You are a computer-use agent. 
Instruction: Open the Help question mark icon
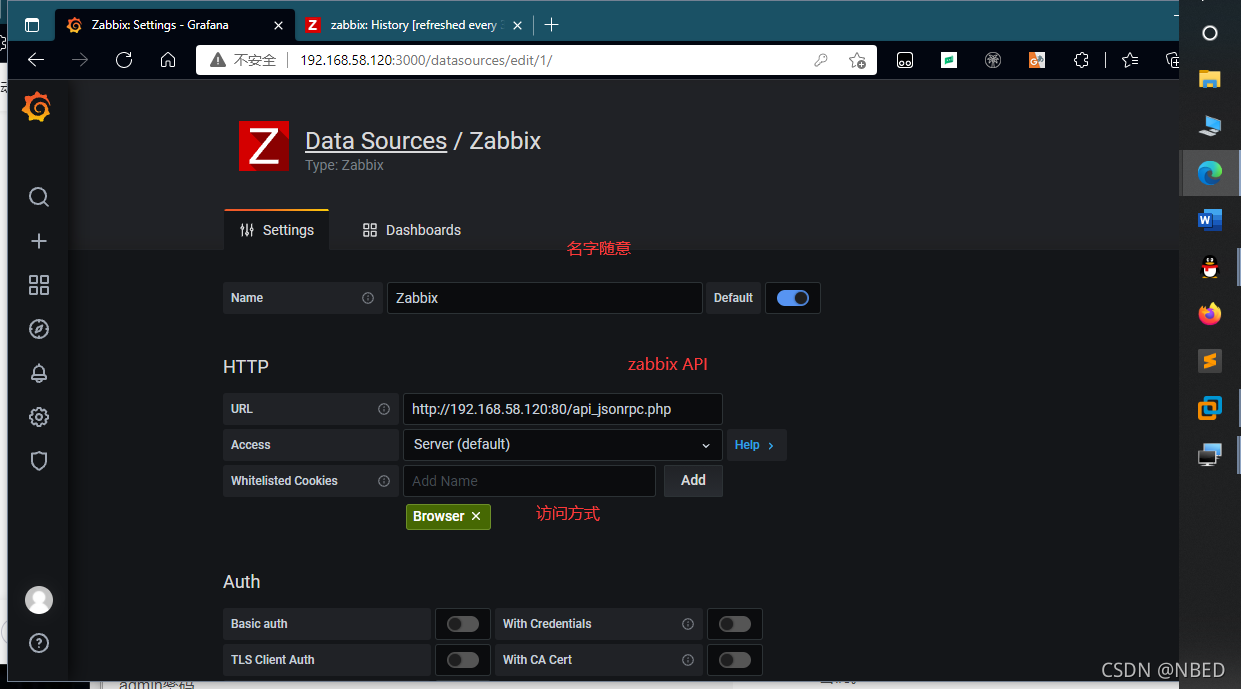click(39, 643)
